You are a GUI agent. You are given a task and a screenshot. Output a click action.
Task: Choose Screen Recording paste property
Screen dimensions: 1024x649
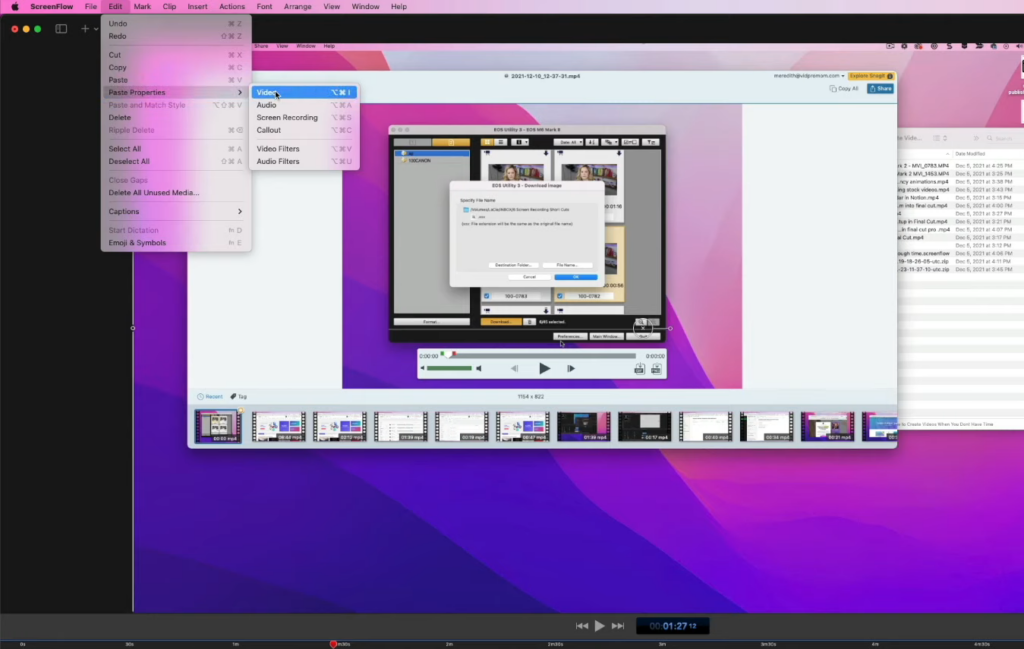(x=304, y=118)
